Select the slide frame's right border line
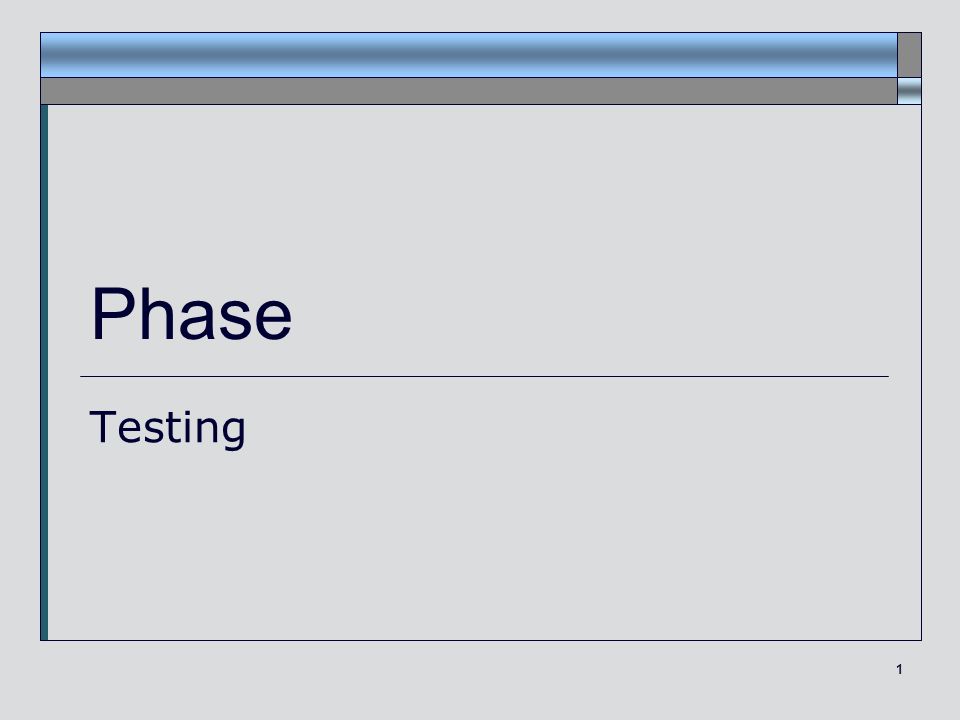The width and height of the screenshot is (960, 720). pos(921,372)
